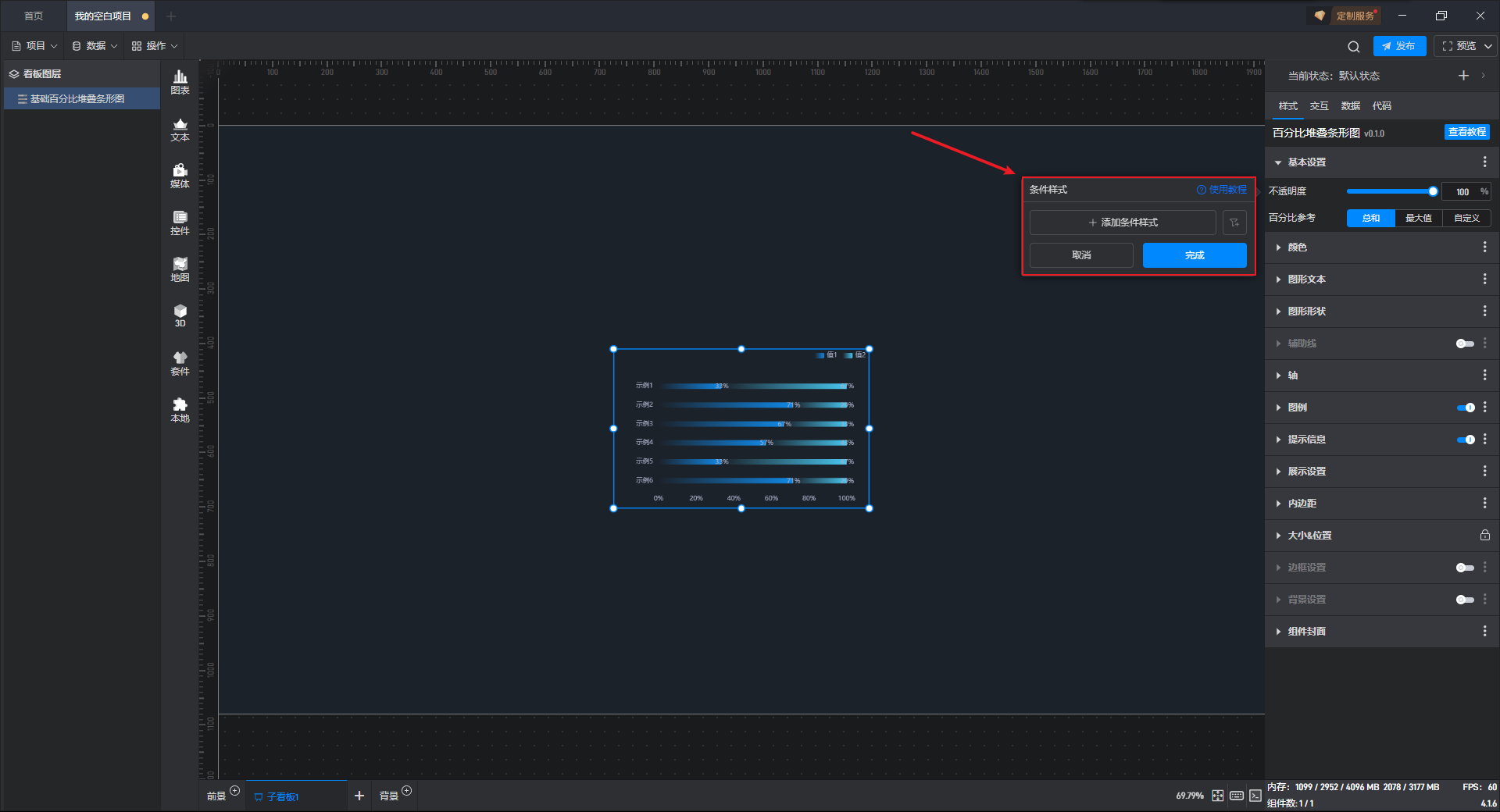This screenshot has width=1500, height=812.
Task: Open the 地图 map components panel
Action: (180, 269)
